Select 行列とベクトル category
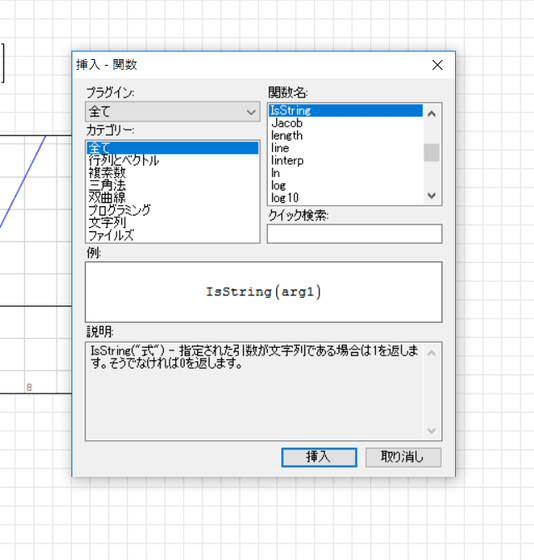 (x=173, y=160)
